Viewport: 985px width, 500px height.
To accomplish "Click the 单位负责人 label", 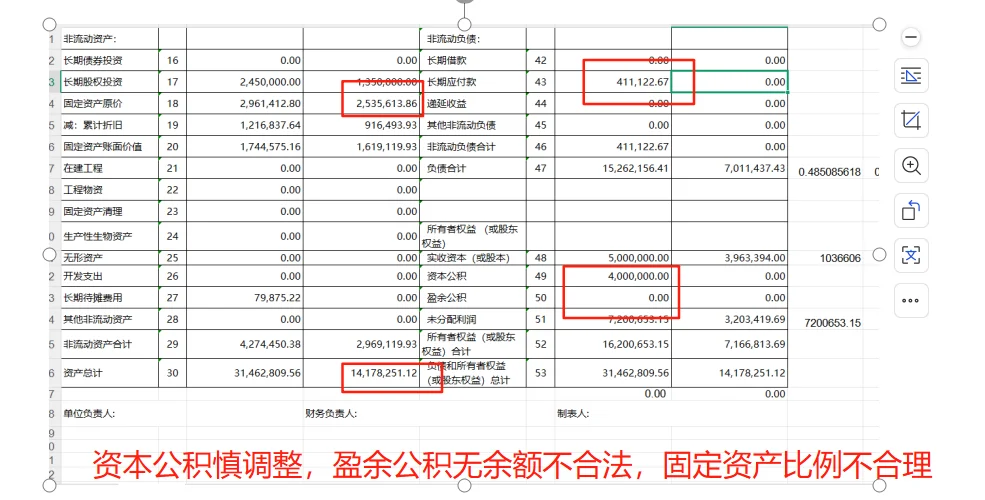I will tap(89, 414).
